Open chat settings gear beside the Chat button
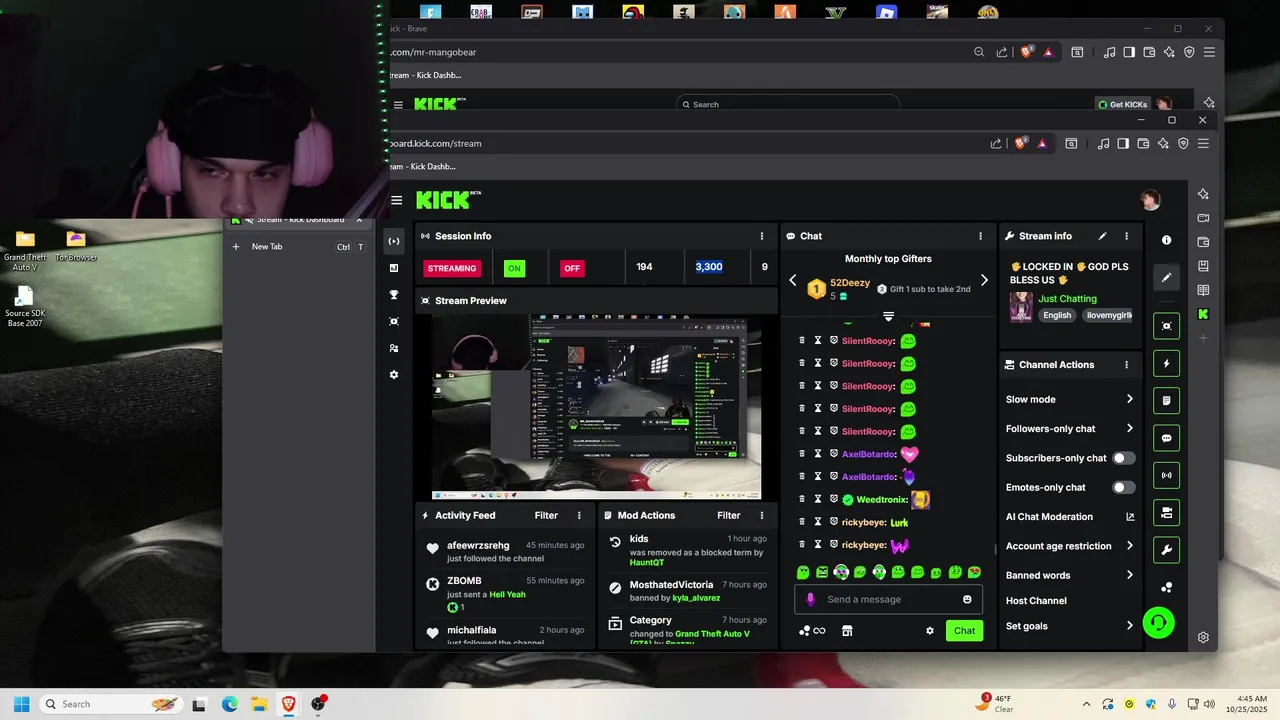The width and height of the screenshot is (1280, 720). 930,631
